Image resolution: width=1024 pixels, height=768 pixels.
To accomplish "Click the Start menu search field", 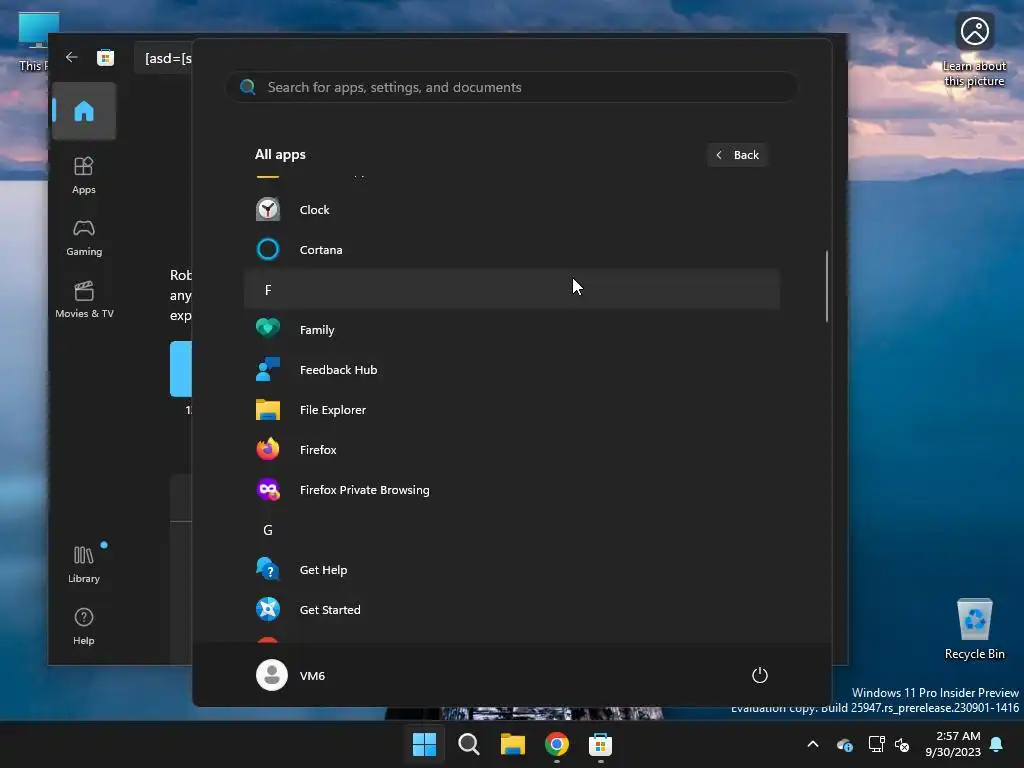I will coord(511,87).
